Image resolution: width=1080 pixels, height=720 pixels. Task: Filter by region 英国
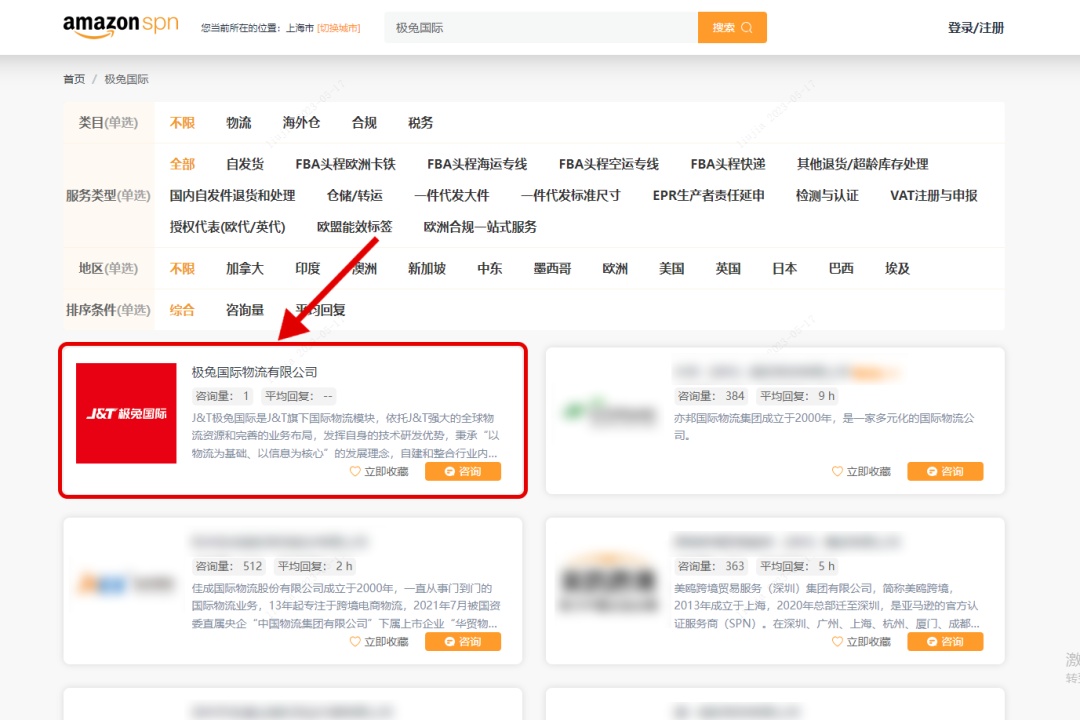(x=727, y=268)
